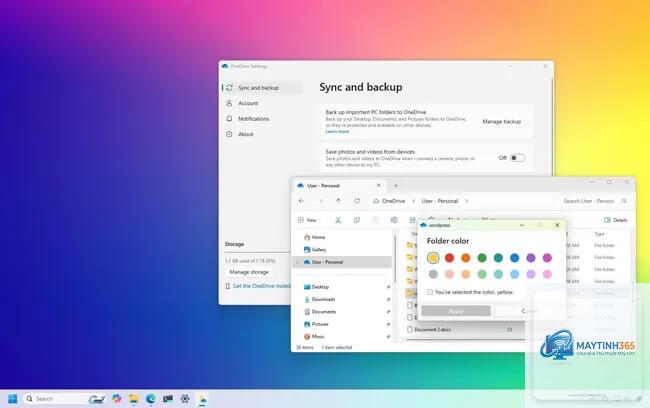Click cloud status icon for Document 2.docx
650x408 pixels.
(x=509, y=330)
